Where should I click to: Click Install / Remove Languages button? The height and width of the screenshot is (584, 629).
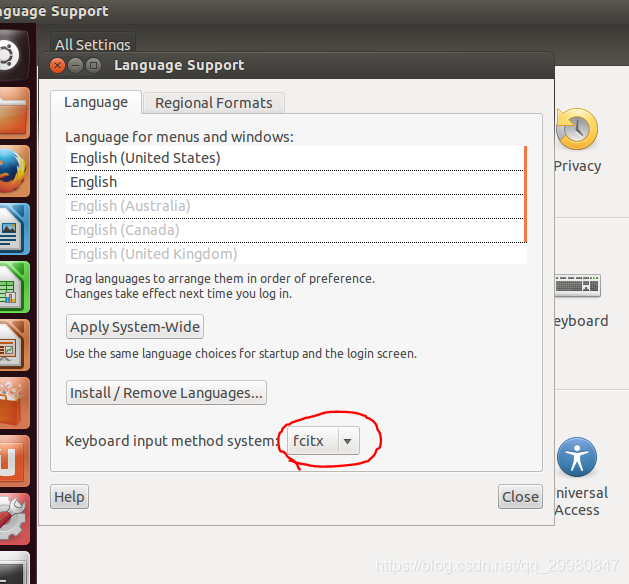click(x=166, y=393)
